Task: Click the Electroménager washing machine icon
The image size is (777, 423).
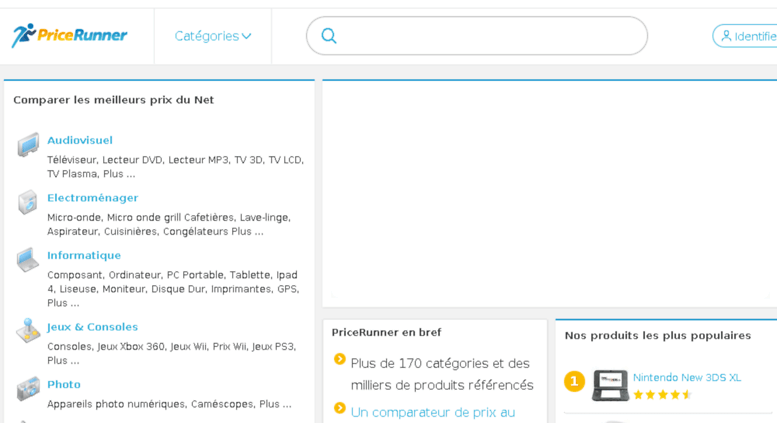Action: (28, 202)
